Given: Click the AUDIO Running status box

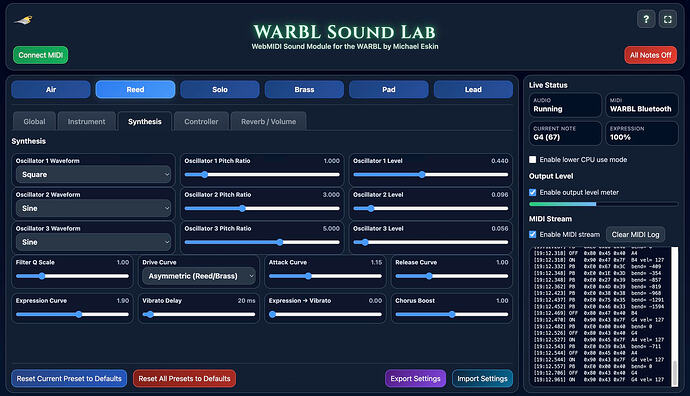Looking at the screenshot, I should click(565, 105).
